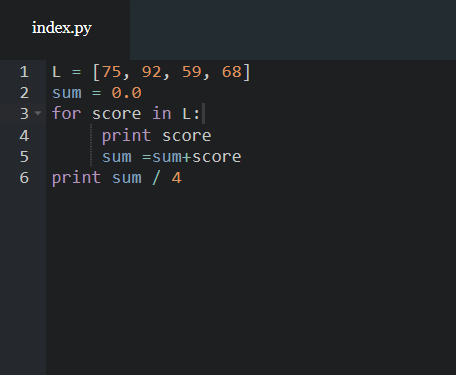Click line number 5 in gutter

pos(24,157)
